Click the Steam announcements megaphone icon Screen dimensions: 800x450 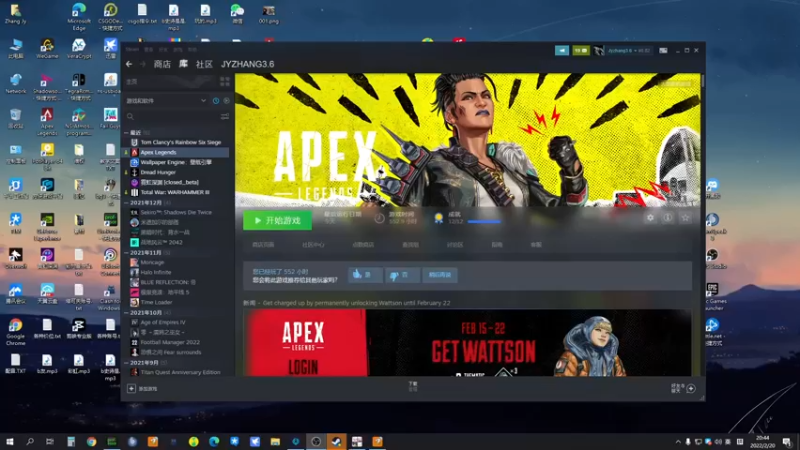[562, 51]
